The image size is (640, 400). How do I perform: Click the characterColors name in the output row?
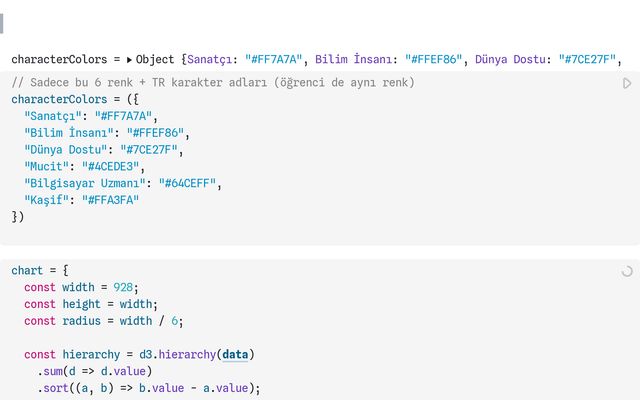click(59, 59)
